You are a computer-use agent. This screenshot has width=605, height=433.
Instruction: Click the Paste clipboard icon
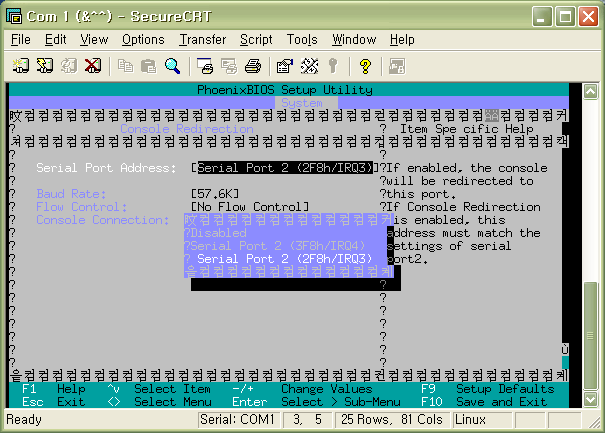coord(149,66)
